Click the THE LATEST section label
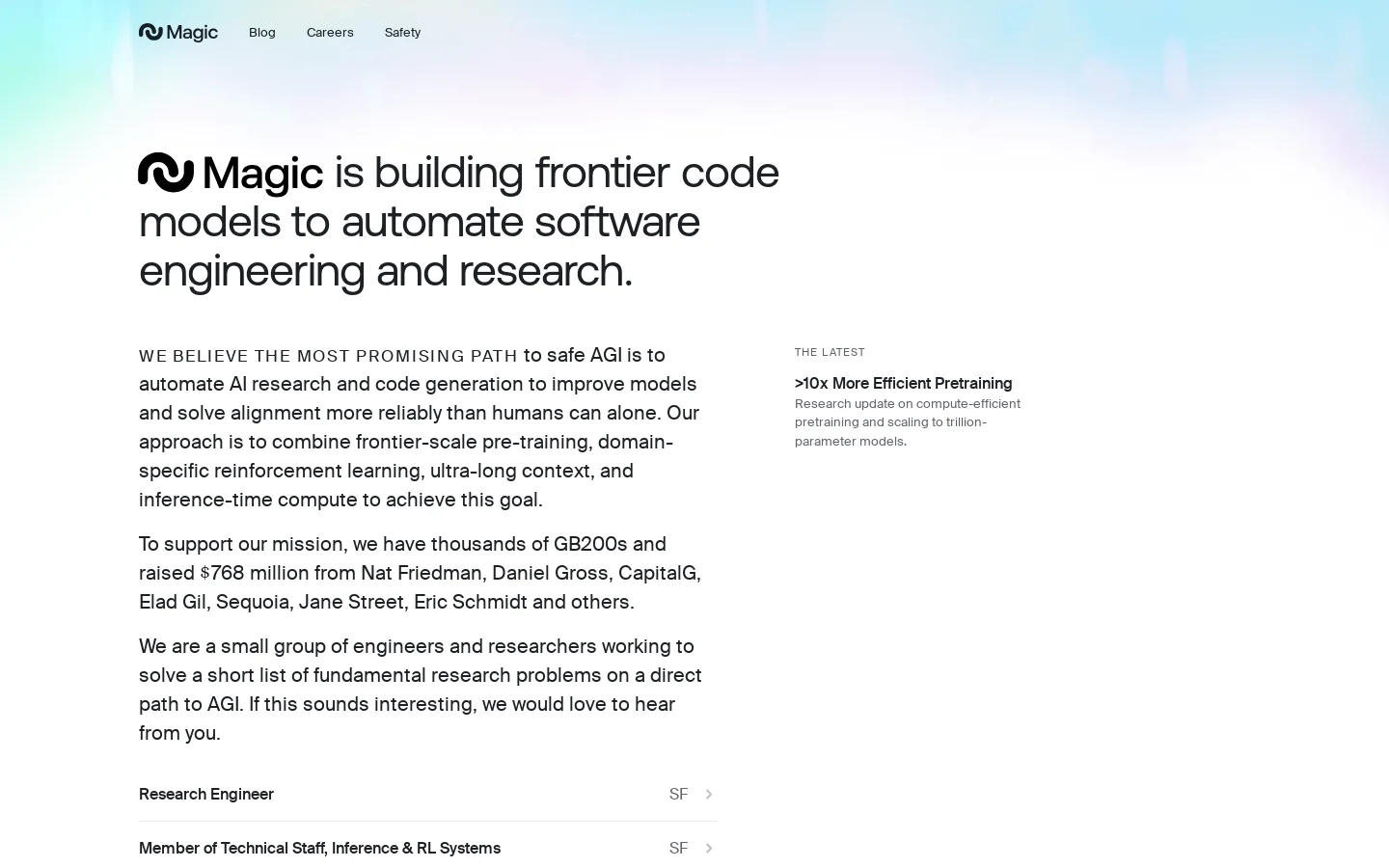Image resolution: width=1389 pixels, height=868 pixels. point(830,352)
